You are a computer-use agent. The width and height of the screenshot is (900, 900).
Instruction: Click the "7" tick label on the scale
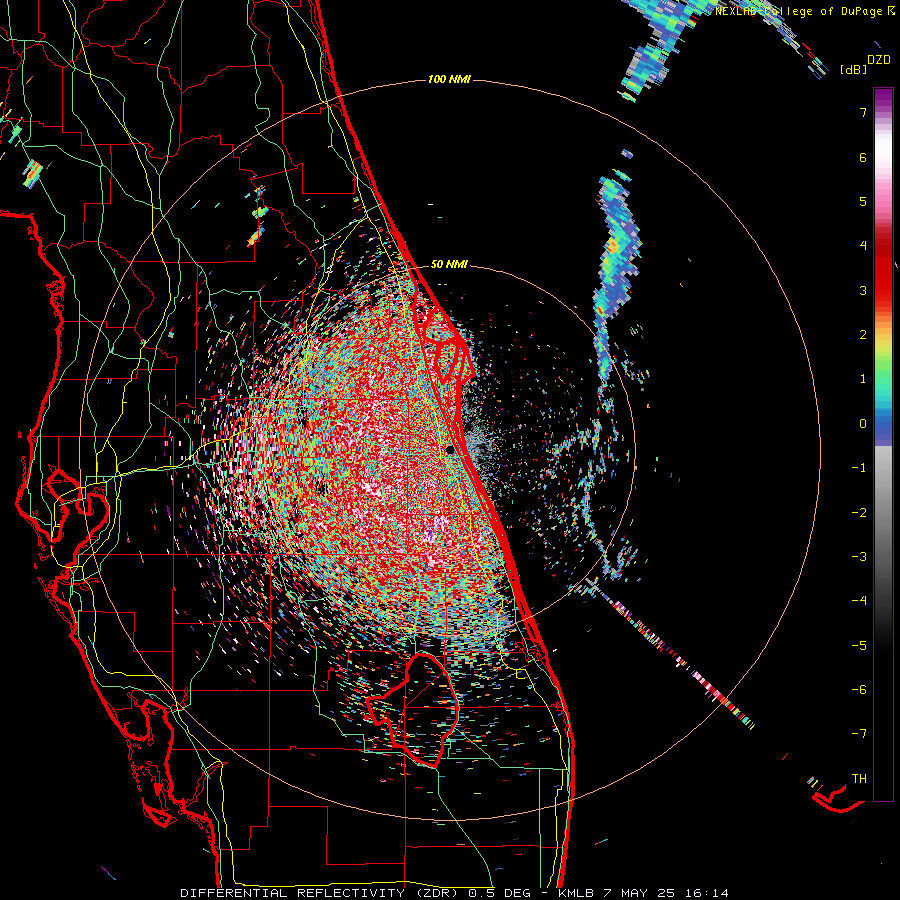click(863, 112)
